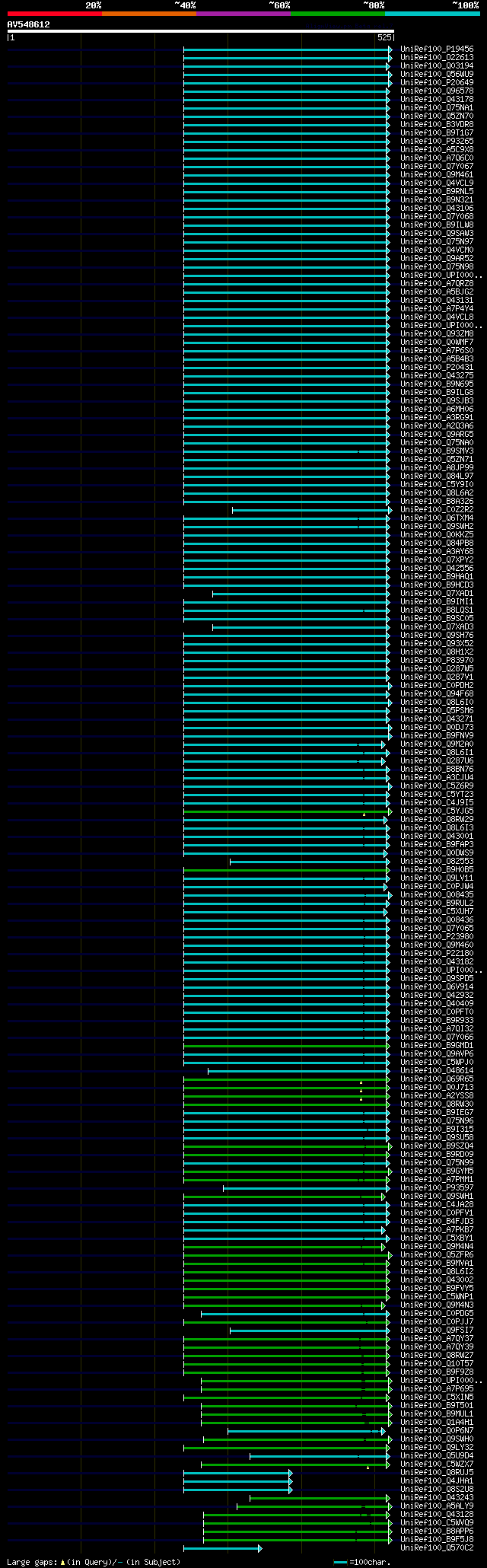The width and height of the screenshot is (487, 1568).
Task: Select label UniRef100_Q9FSI7
Action: click(x=437, y=1330)
